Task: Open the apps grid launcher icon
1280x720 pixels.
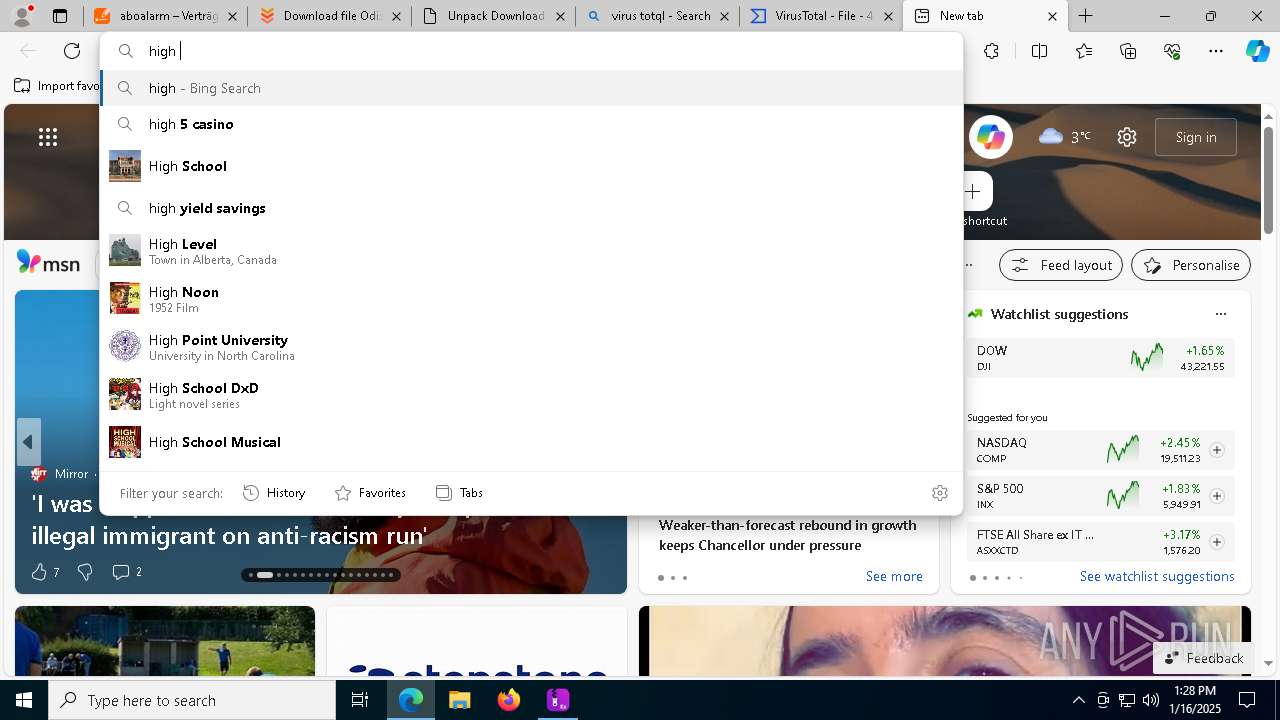Action: [x=48, y=137]
